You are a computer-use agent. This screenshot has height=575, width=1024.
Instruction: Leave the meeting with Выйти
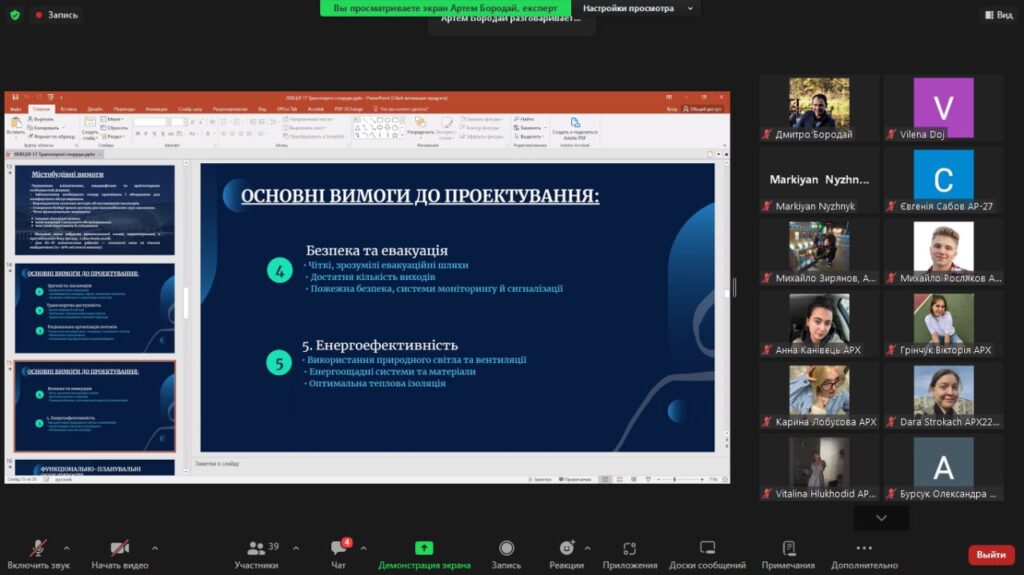point(990,555)
